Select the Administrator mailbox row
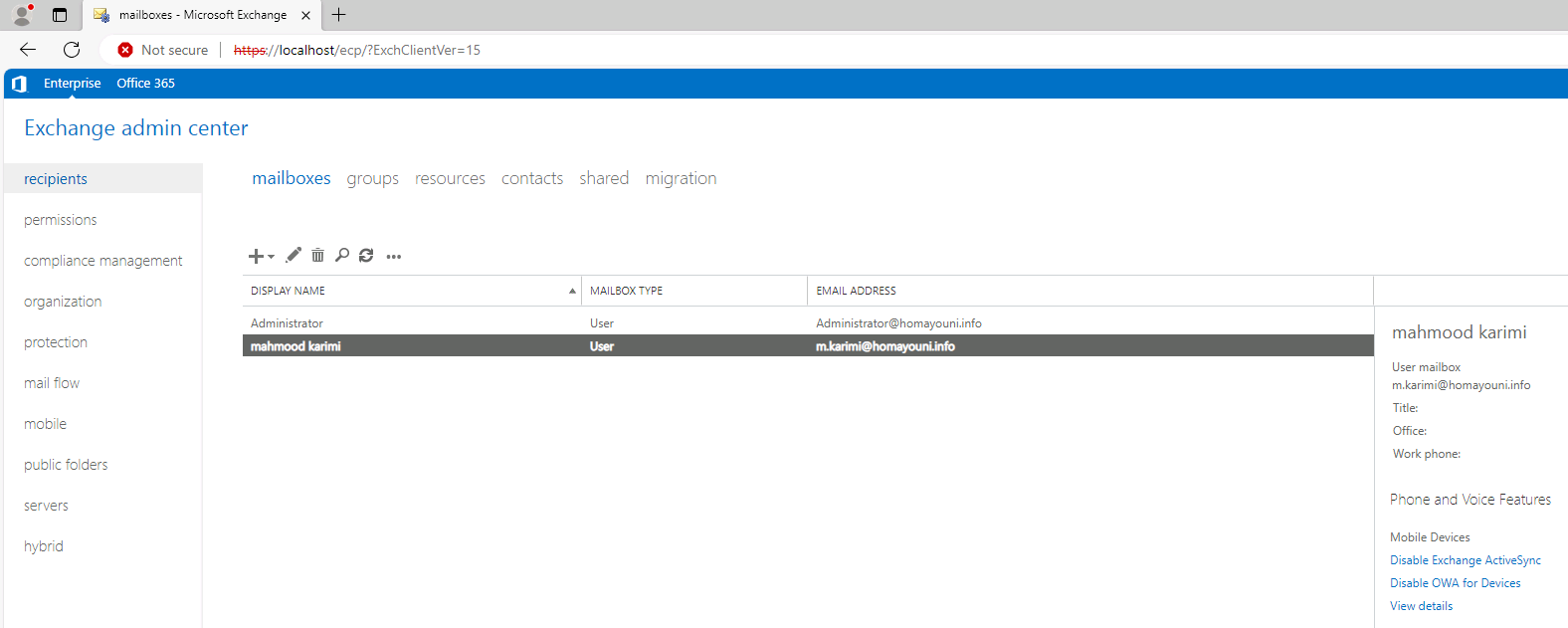1568x628 pixels. [x=808, y=323]
